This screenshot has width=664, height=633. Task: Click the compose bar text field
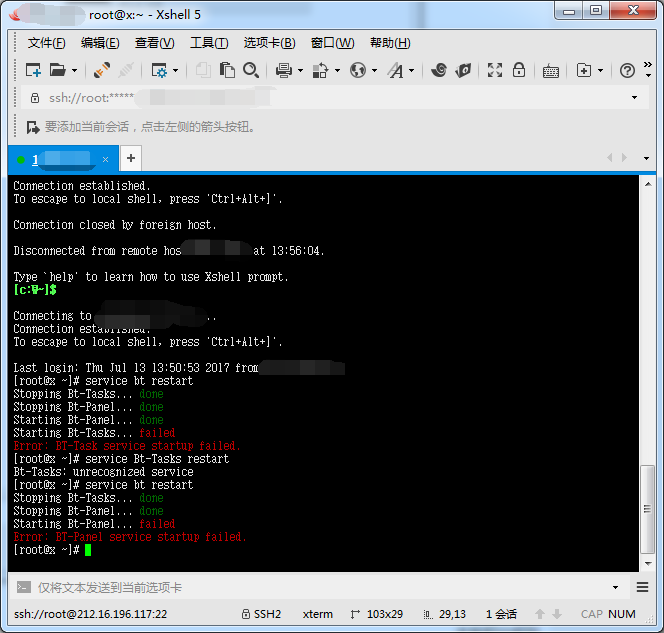322,587
